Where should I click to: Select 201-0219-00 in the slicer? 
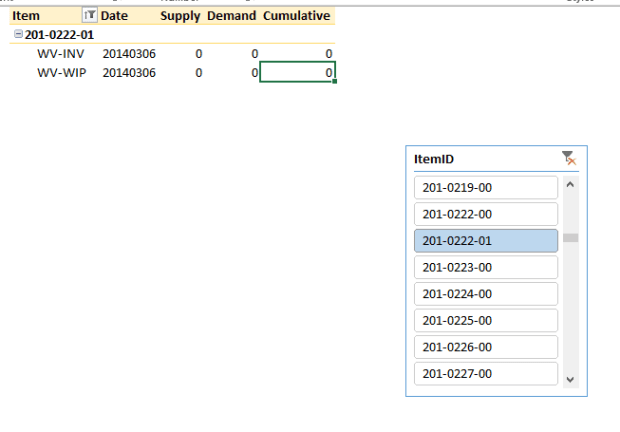485,188
